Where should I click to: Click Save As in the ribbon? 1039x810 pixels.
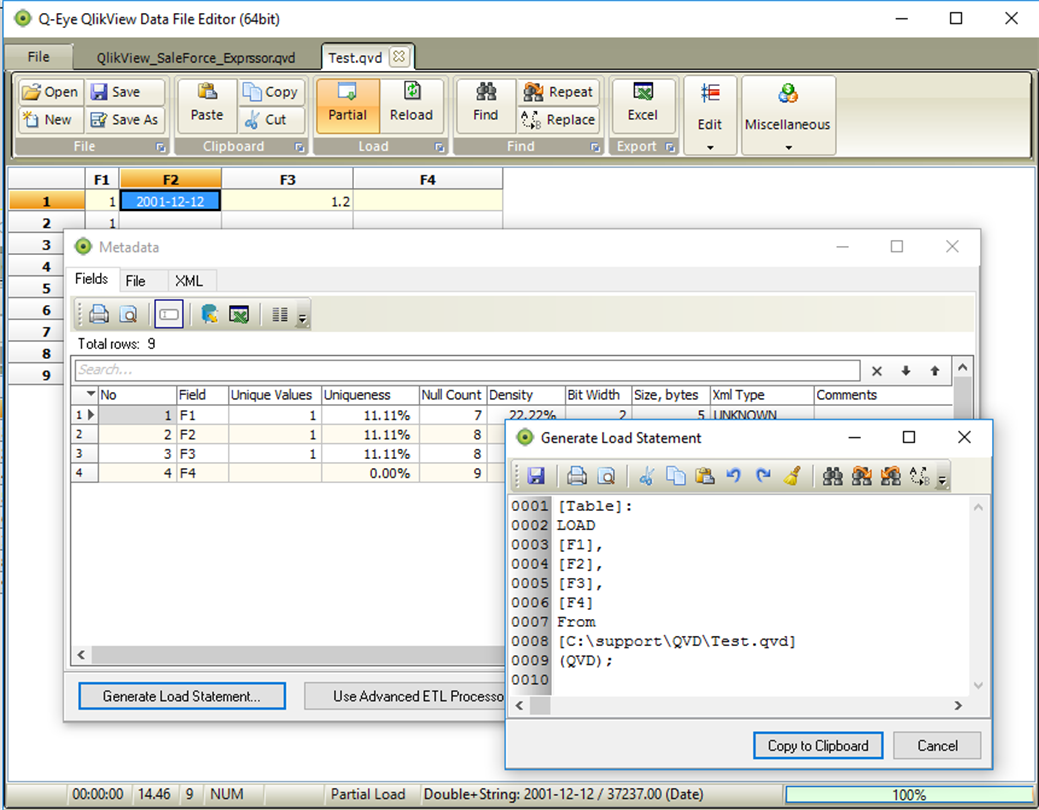(x=125, y=120)
